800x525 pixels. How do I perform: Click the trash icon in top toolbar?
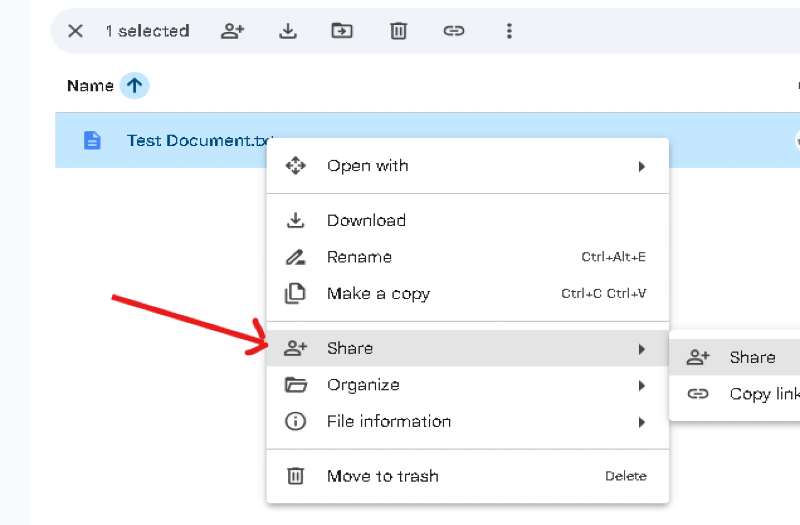pyautogui.click(x=398, y=31)
